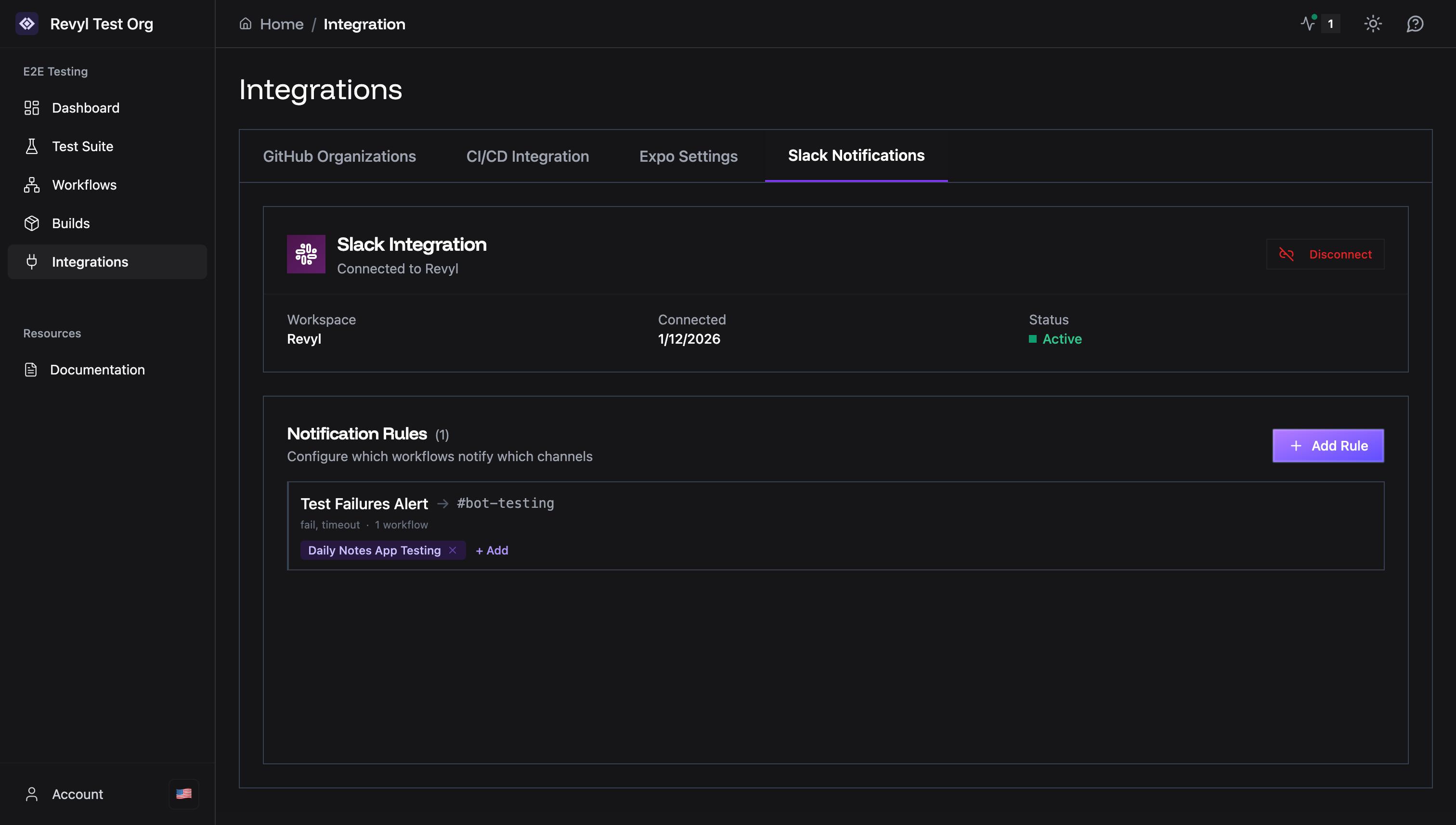This screenshot has width=1456, height=825.
Task: Click the Disconnect Slack button
Action: (1325, 255)
